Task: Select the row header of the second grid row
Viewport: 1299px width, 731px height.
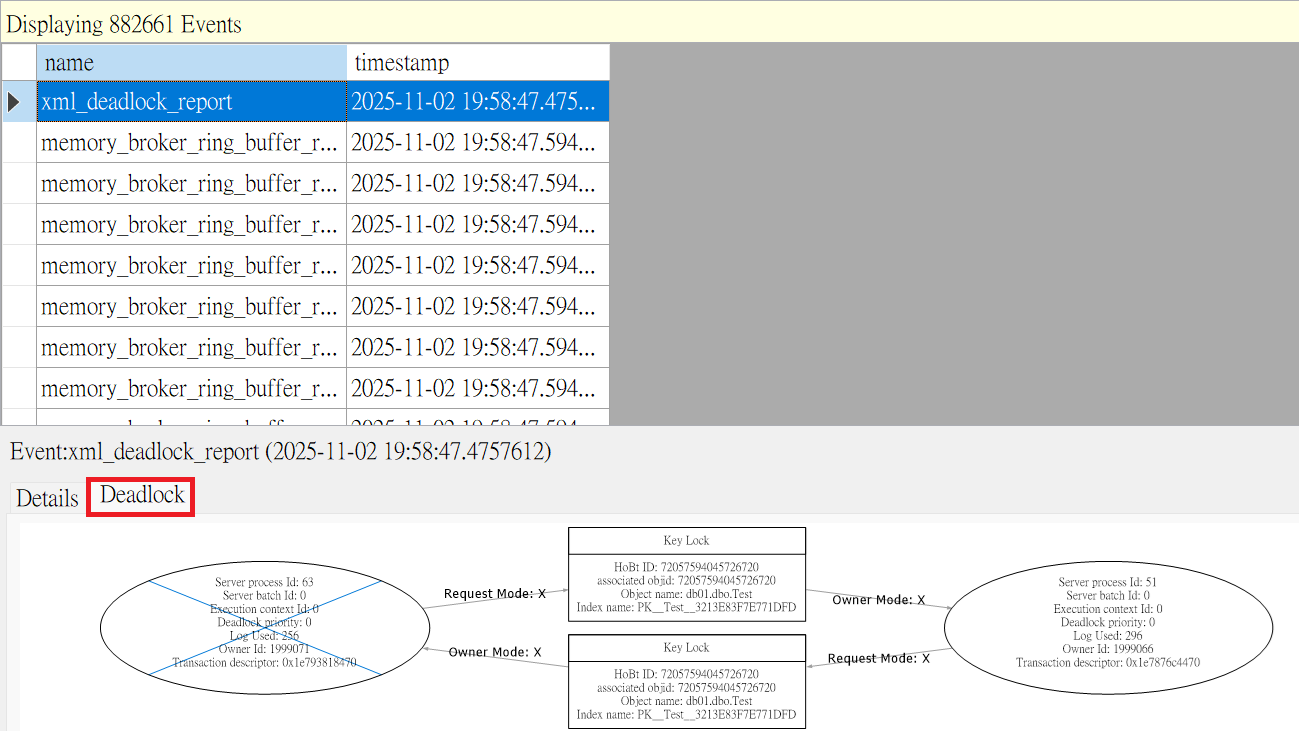Action: click(x=19, y=143)
